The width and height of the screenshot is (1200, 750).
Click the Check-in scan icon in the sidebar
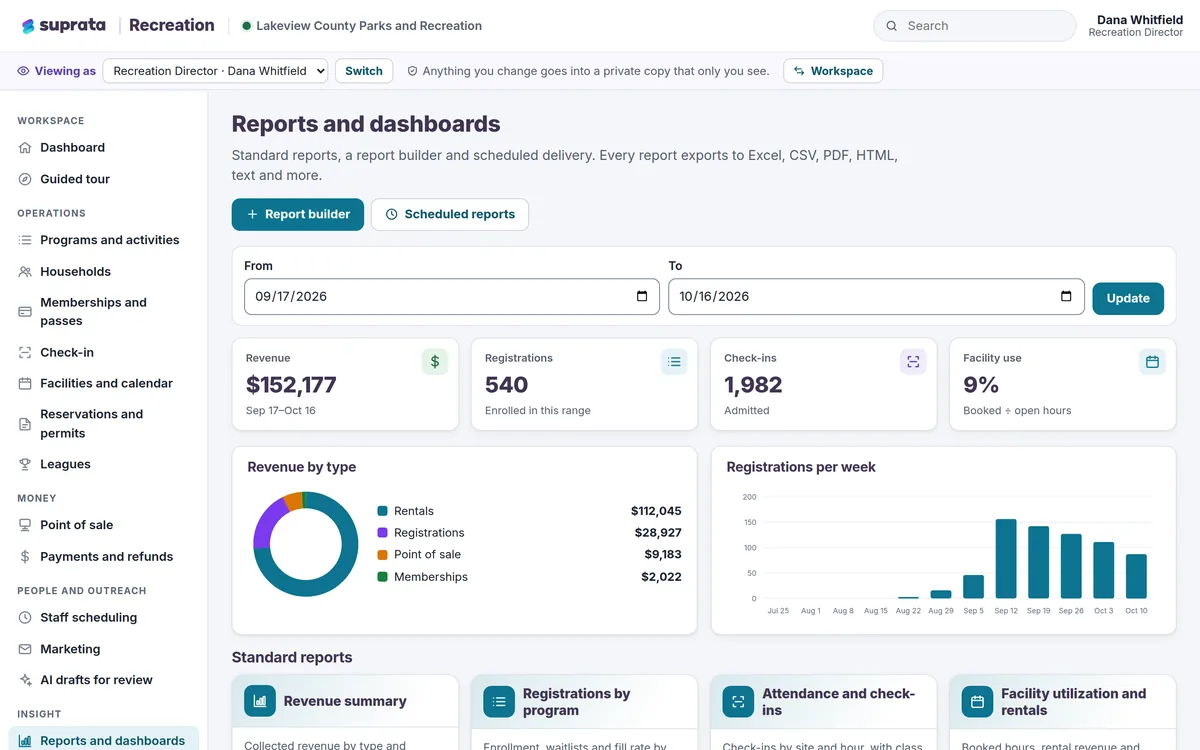click(25, 353)
